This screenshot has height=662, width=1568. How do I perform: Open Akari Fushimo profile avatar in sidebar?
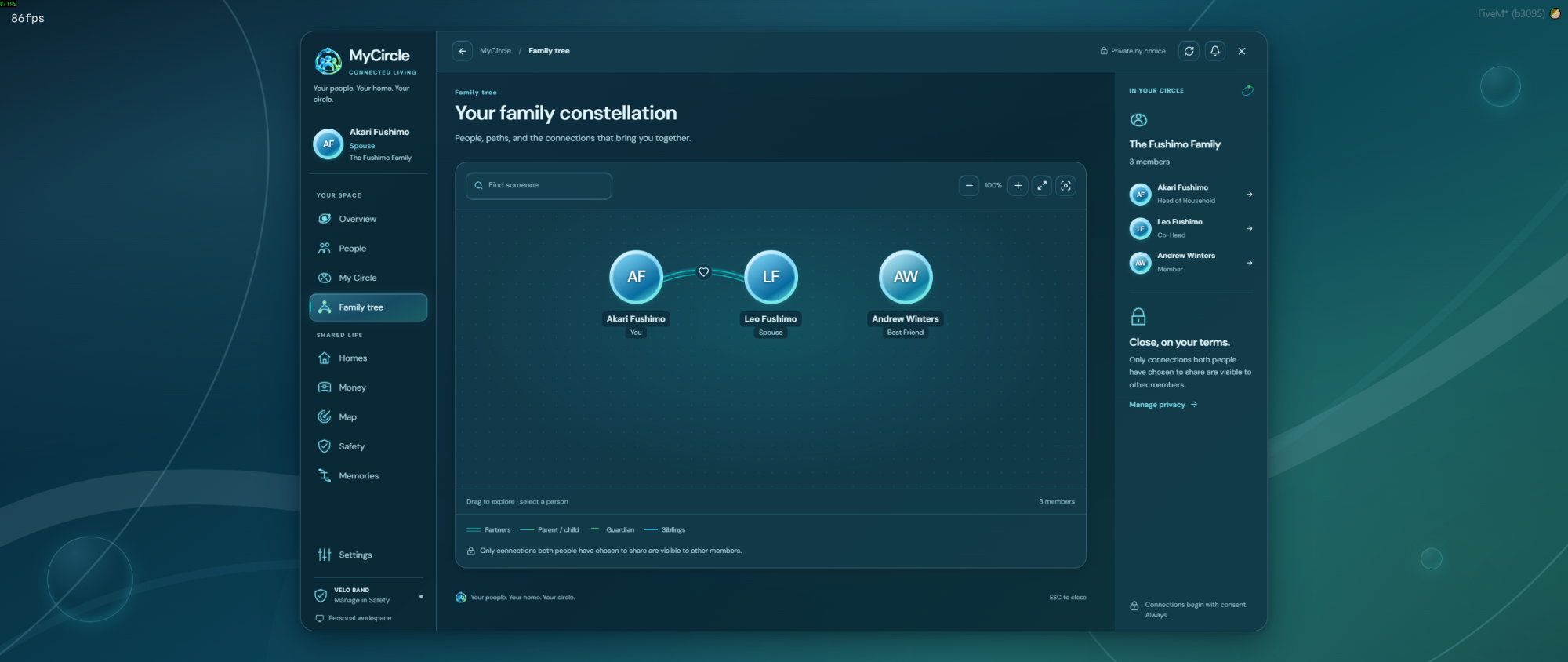point(328,144)
